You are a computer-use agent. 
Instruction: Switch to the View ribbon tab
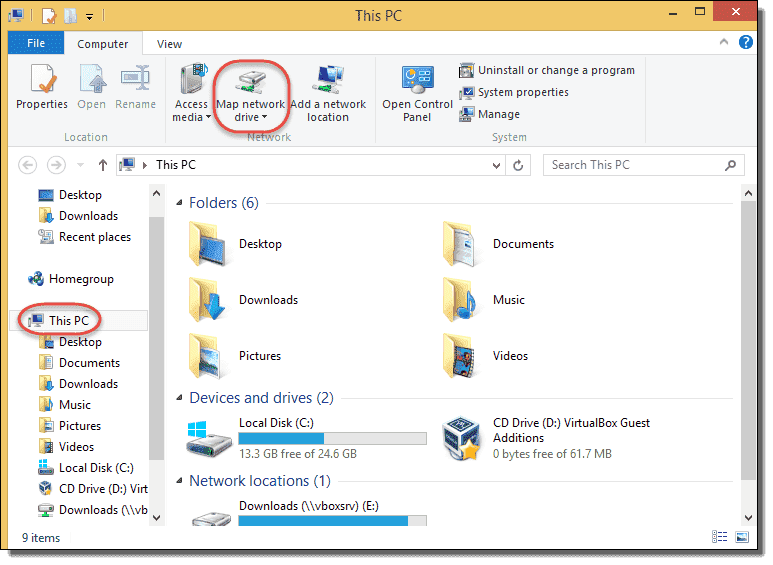(x=169, y=44)
